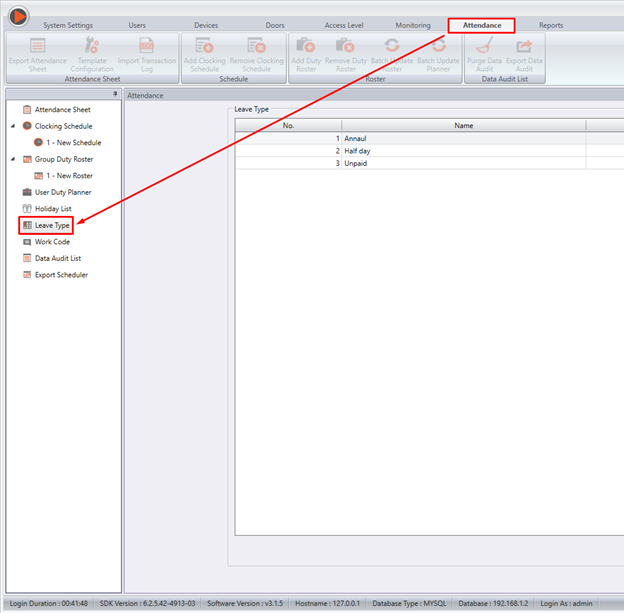
Task: Click Leave Type tree icon
Action: (x=27, y=225)
